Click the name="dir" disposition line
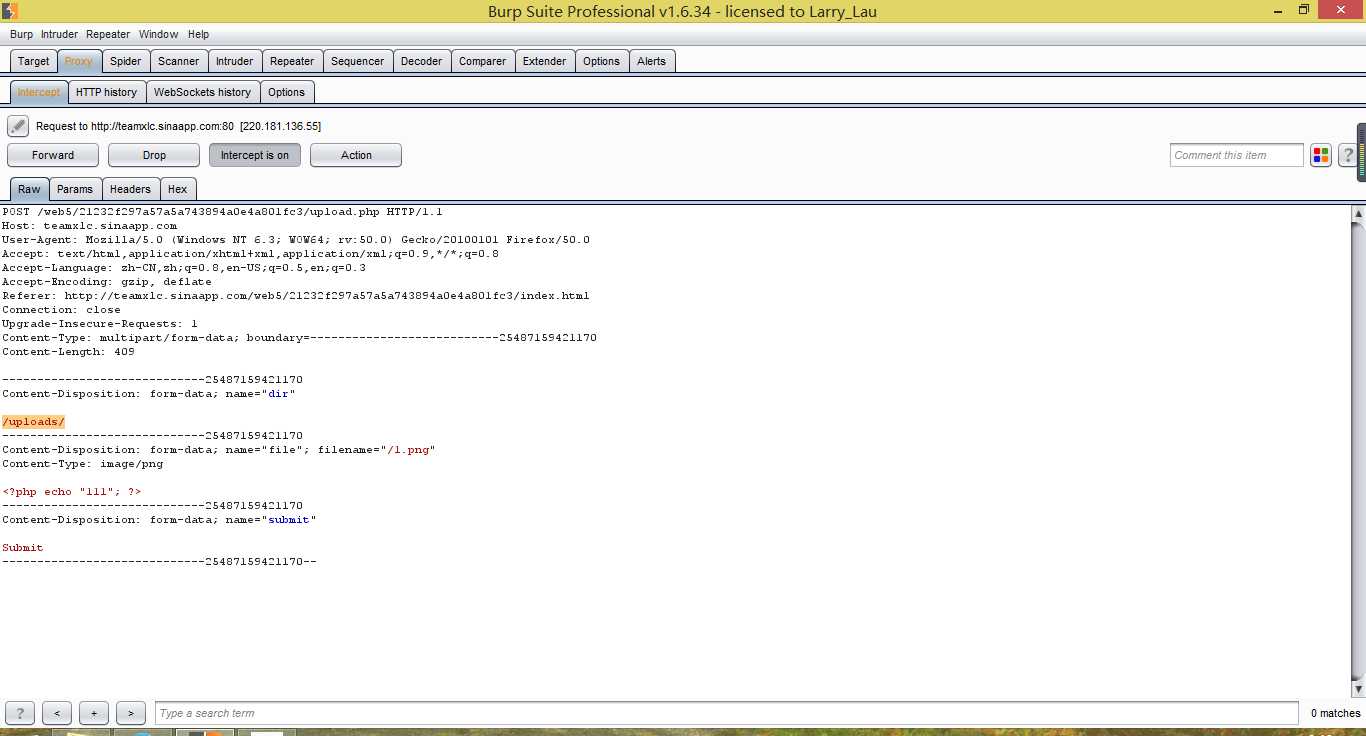The width and height of the screenshot is (1366, 736). [149, 394]
